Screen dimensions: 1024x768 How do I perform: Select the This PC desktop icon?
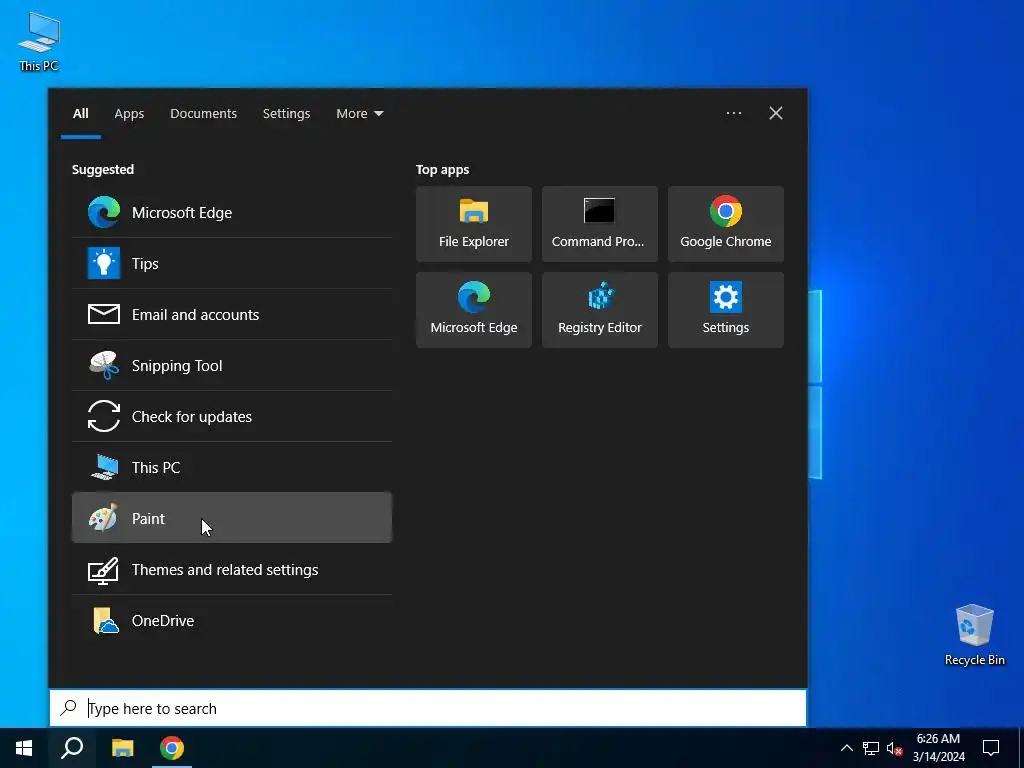pyautogui.click(x=39, y=42)
